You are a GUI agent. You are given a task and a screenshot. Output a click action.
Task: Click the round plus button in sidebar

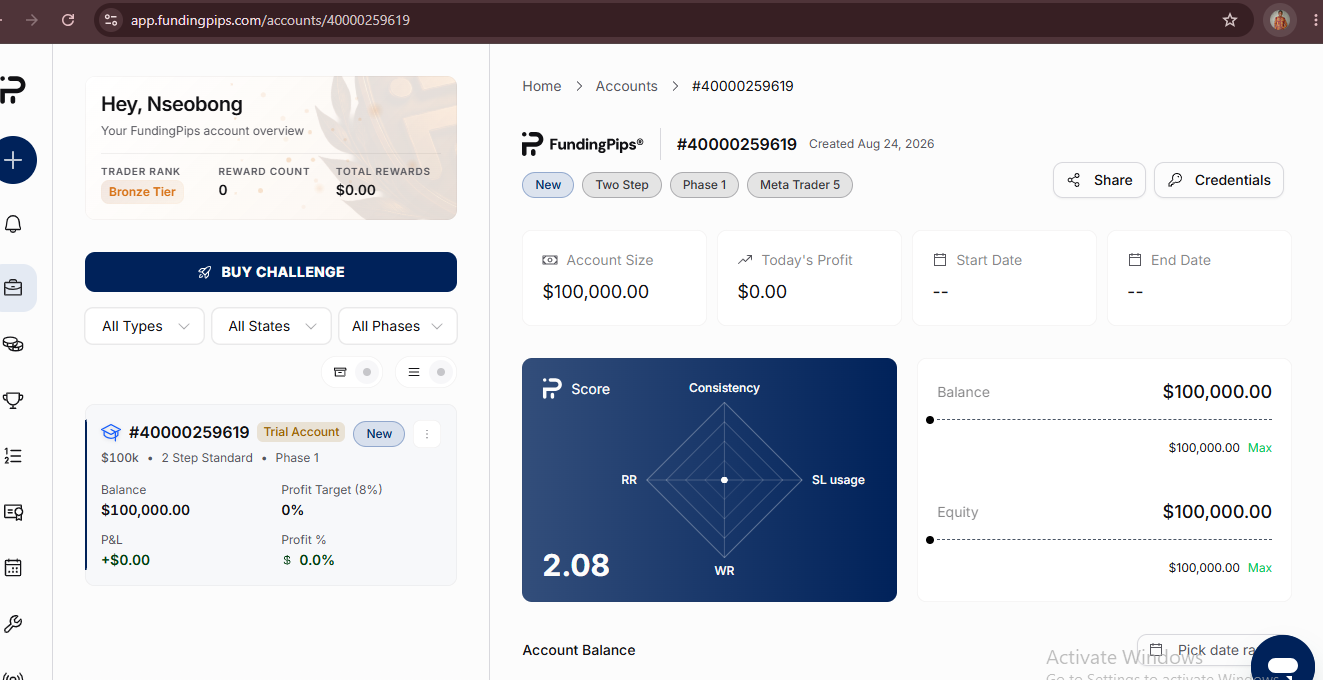pos(14,160)
